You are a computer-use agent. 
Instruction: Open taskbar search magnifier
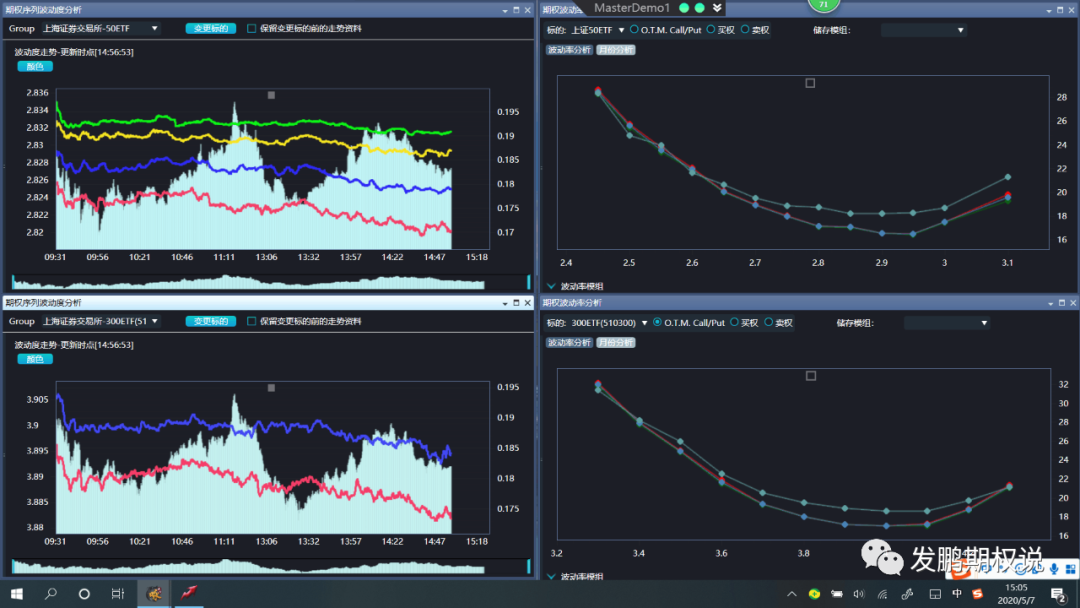point(50,594)
